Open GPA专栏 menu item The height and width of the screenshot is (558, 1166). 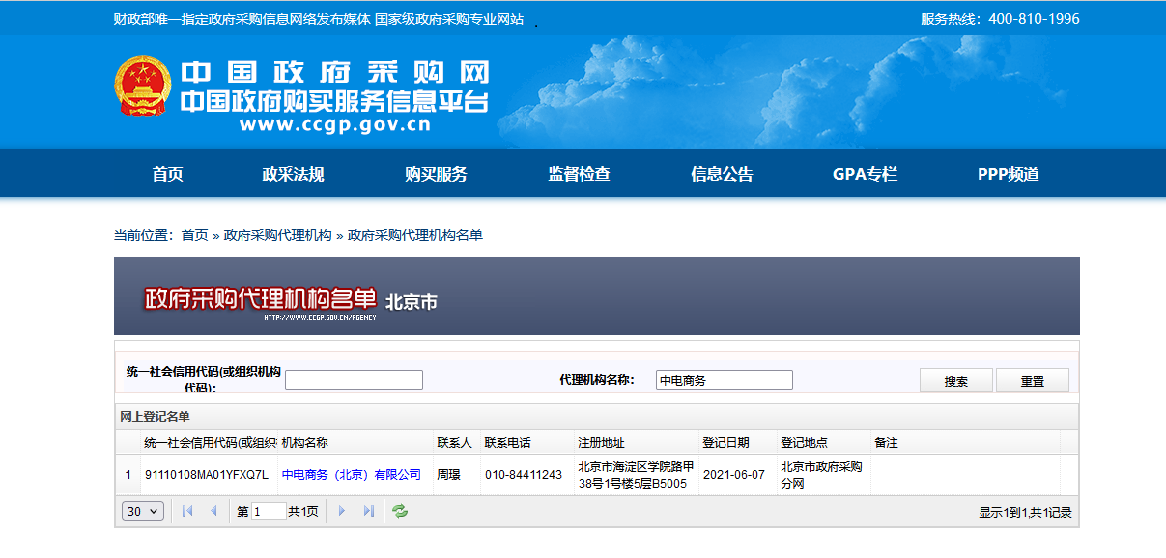click(x=865, y=174)
